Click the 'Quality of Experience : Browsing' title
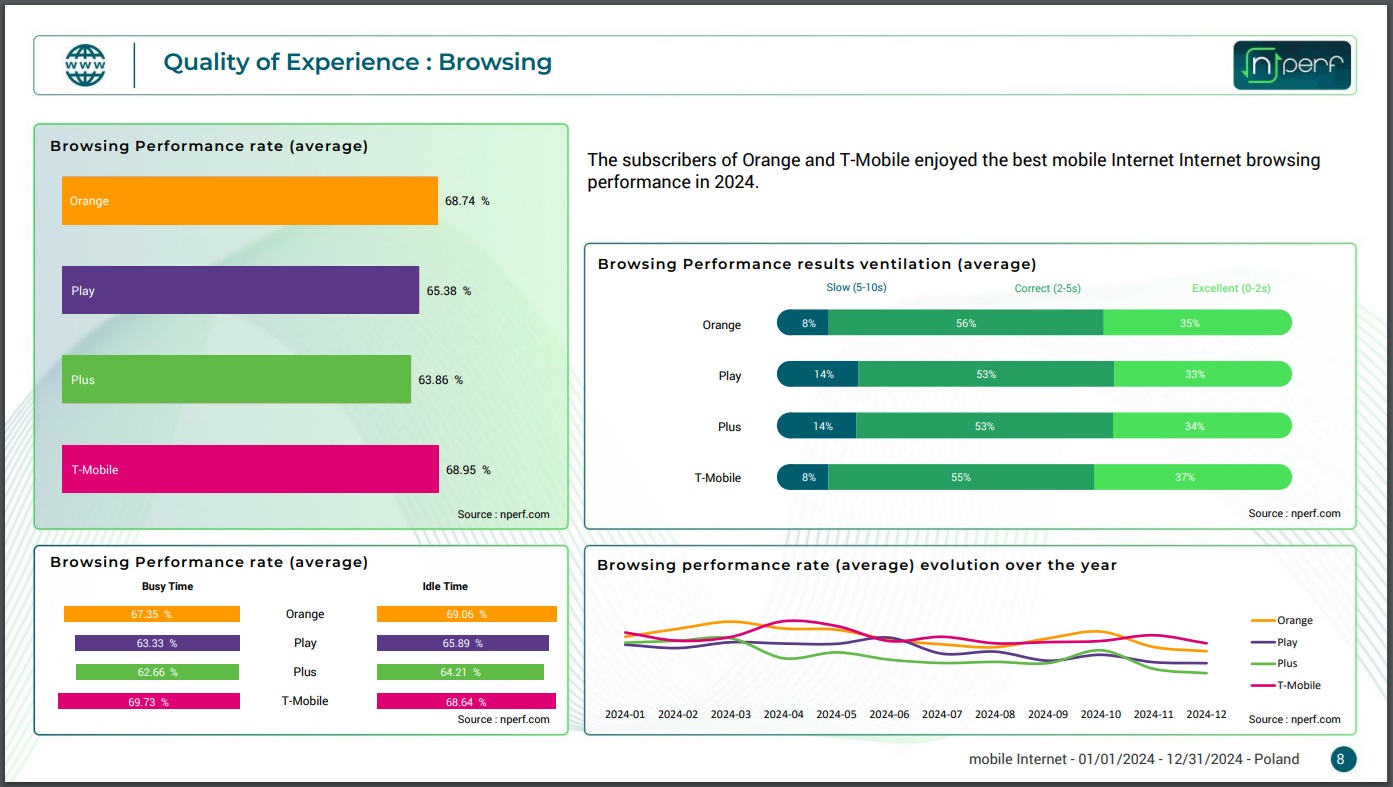Image resolution: width=1393 pixels, height=787 pixels. (358, 62)
